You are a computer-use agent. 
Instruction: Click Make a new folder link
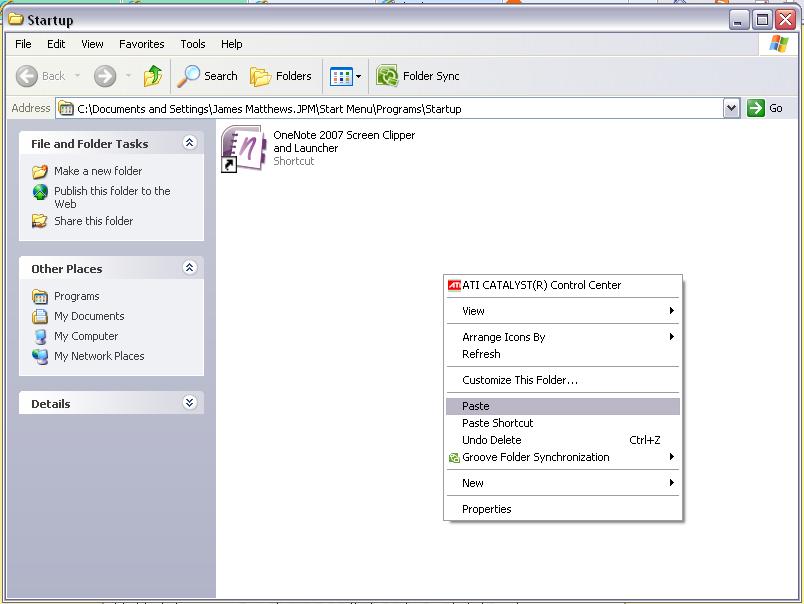click(98, 171)
